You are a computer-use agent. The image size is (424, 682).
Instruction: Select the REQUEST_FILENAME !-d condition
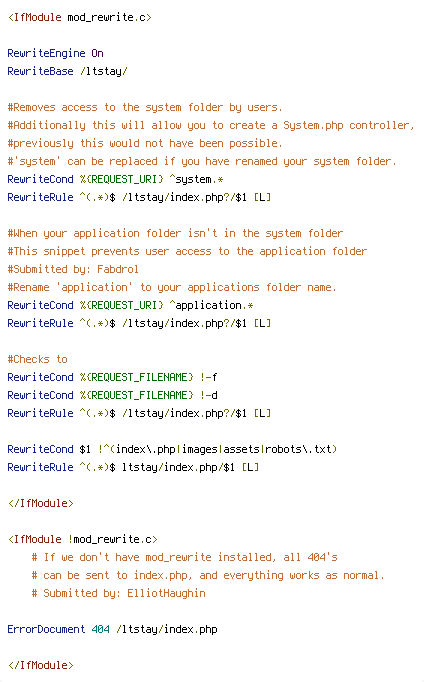[112, 395]
